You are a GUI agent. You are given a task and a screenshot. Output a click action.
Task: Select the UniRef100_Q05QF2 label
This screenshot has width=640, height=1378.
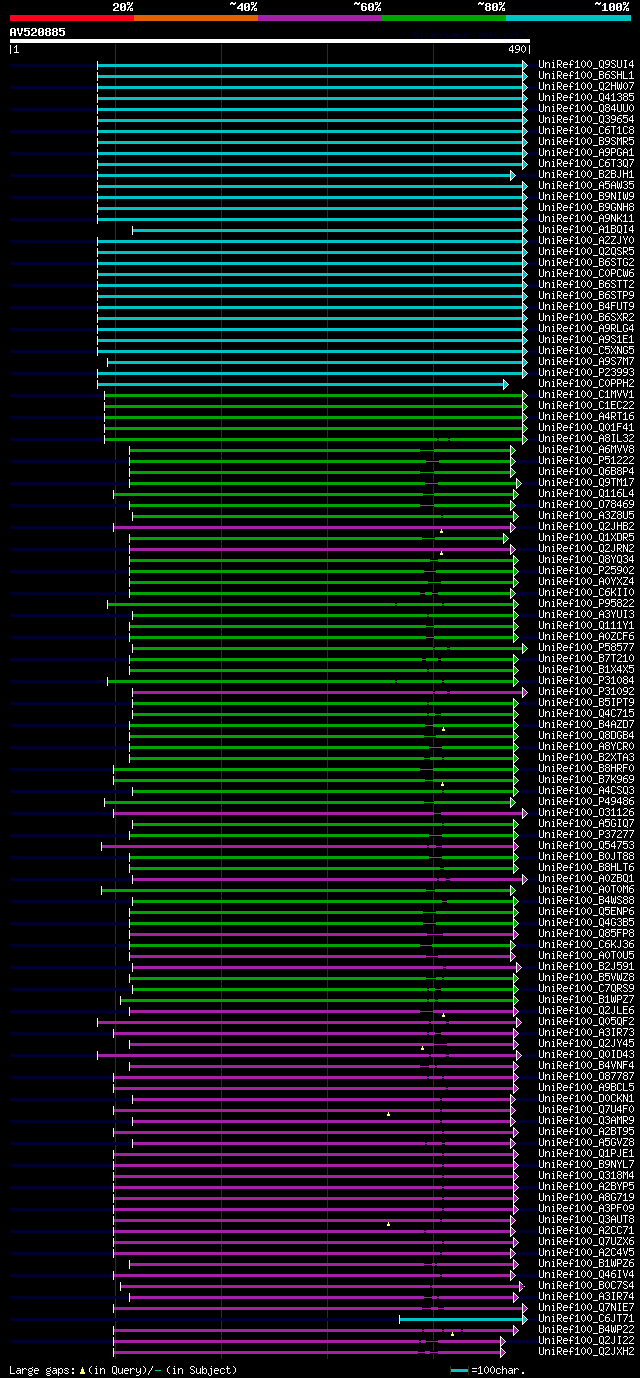[x=586, y=1021]
